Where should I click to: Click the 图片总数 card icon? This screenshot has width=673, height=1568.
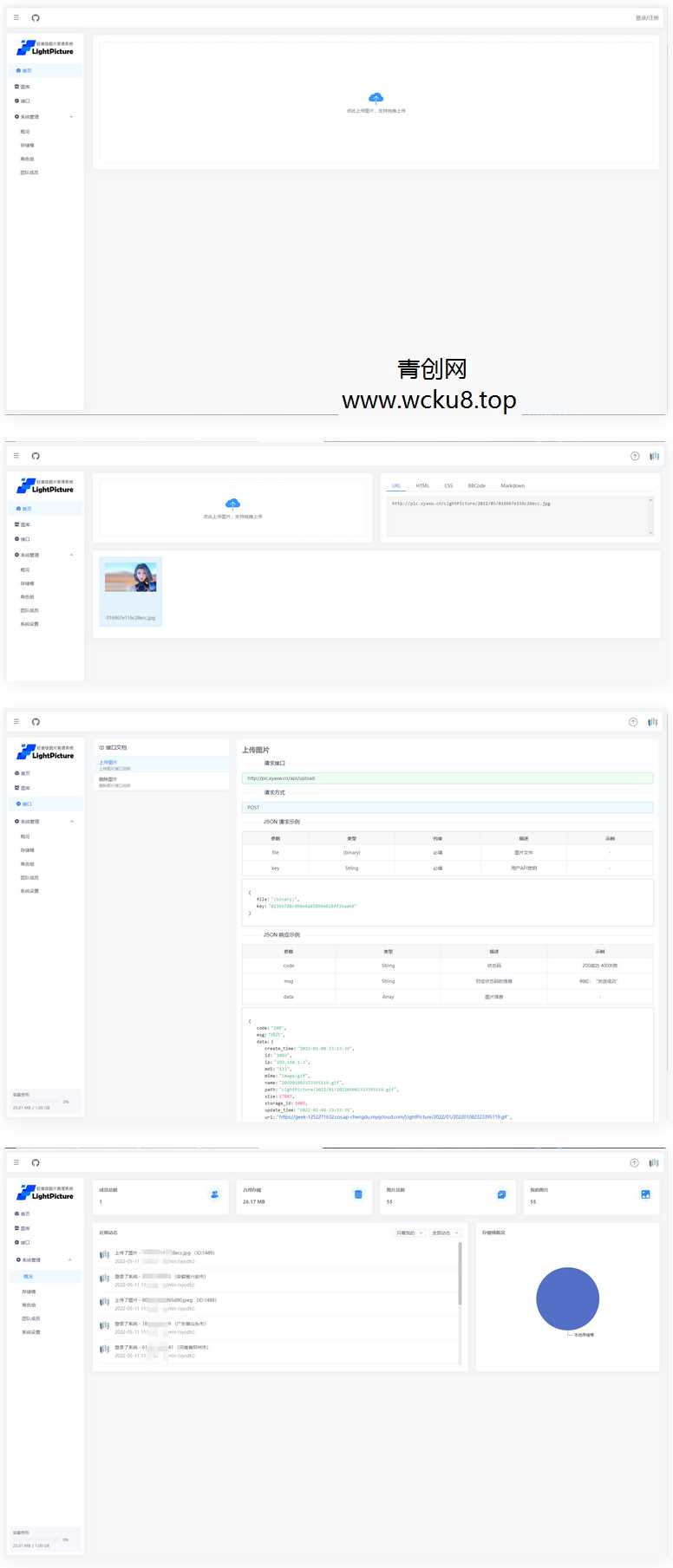[x=501, y=1194]
